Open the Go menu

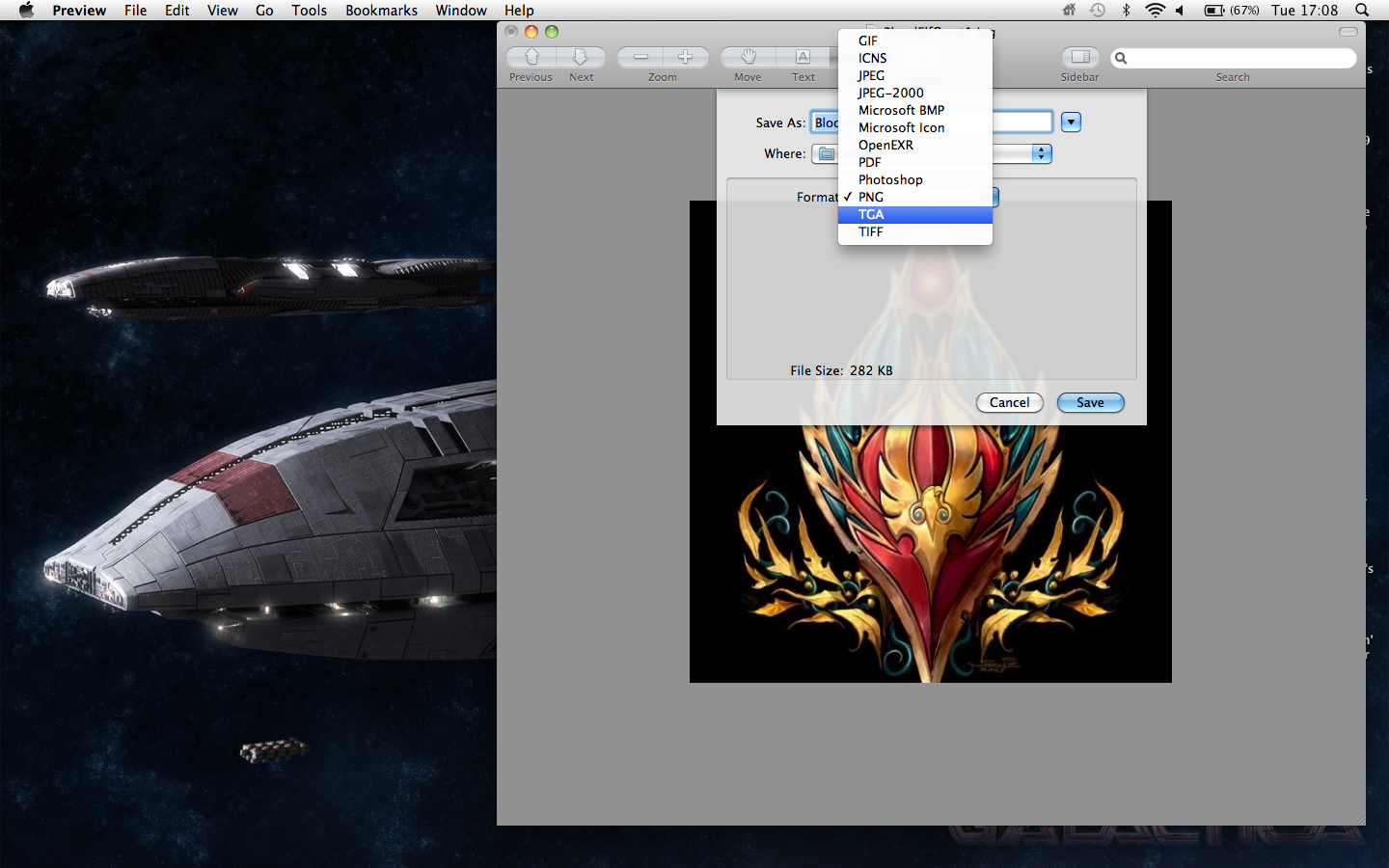point(264,10)
